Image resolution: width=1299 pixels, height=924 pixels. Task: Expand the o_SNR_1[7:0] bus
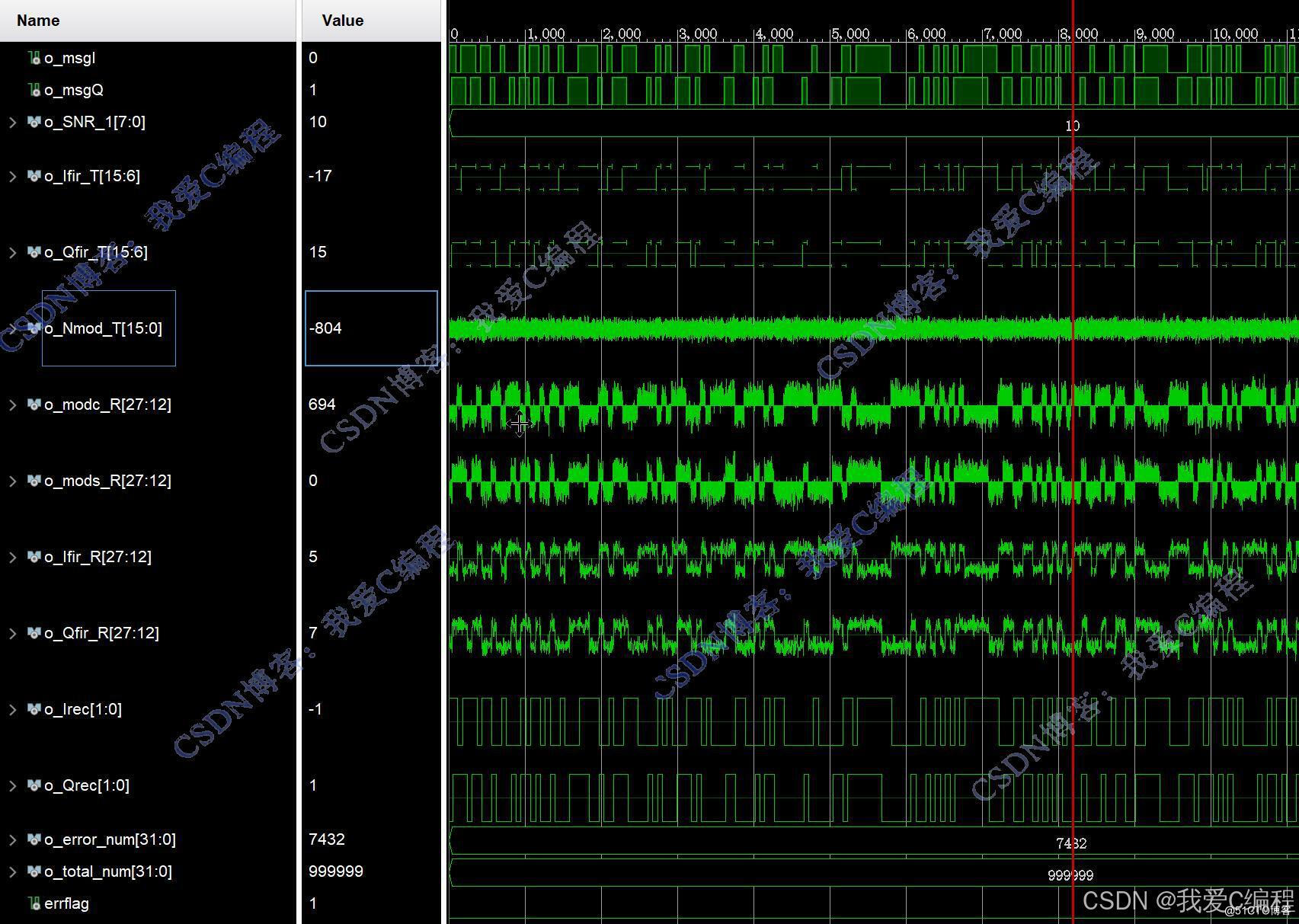(x=12, y=122)
